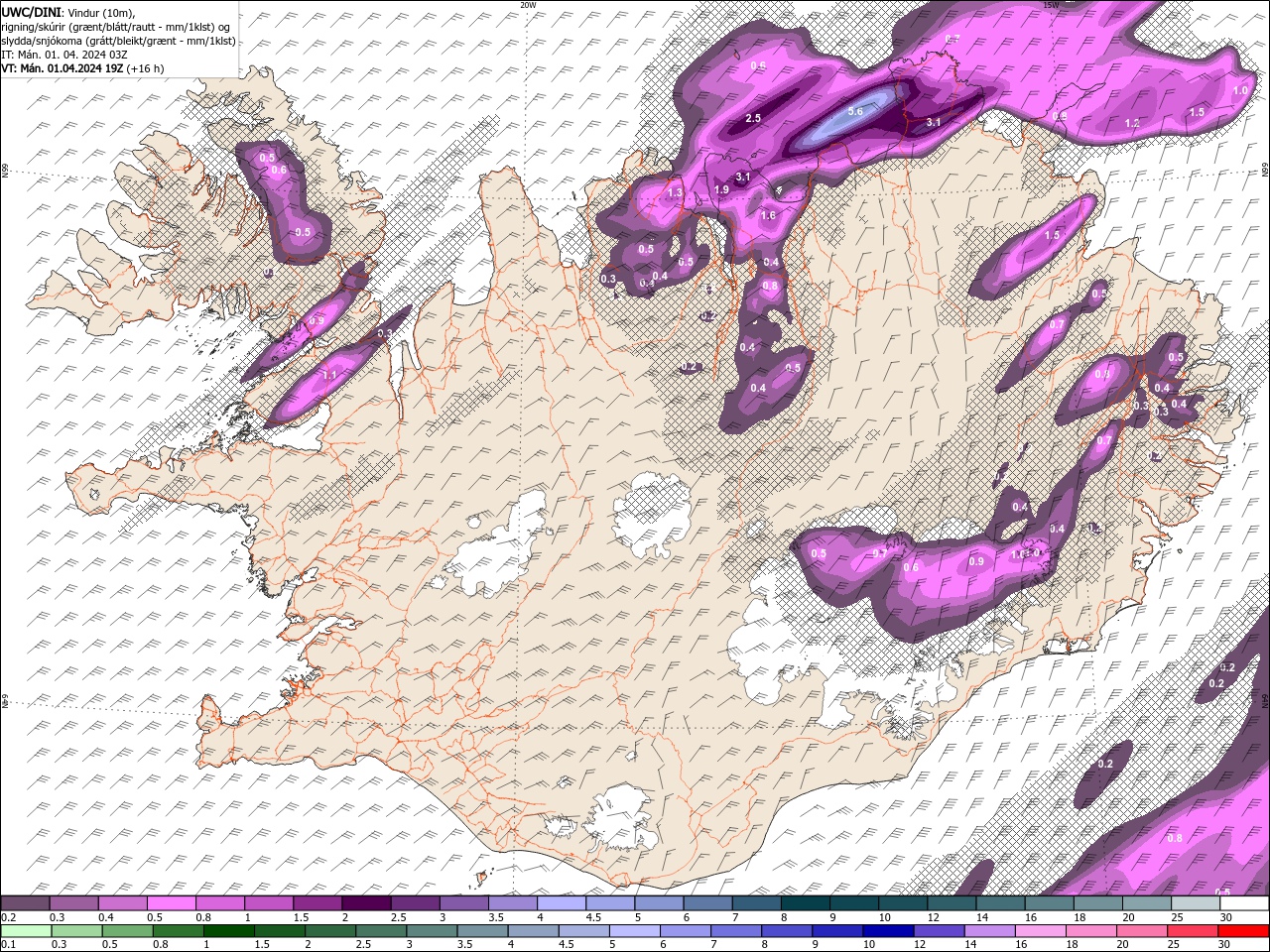This screenshot has height=952, width=1270.
Task: Pick the deep blue 10 swatch in the rain scale
Action: [x=888, y=931]
